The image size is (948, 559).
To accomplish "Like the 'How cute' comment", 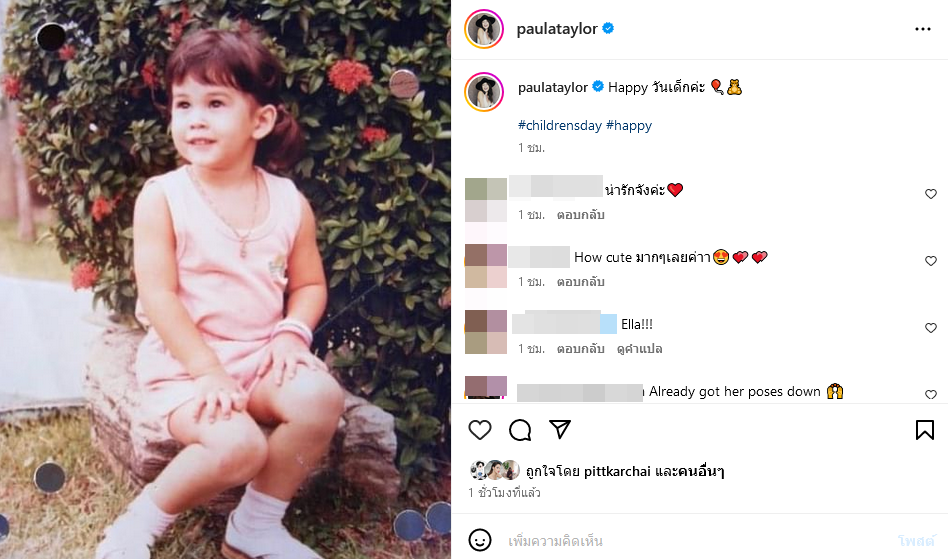I will pyautogui.click(x=930, y=260).
